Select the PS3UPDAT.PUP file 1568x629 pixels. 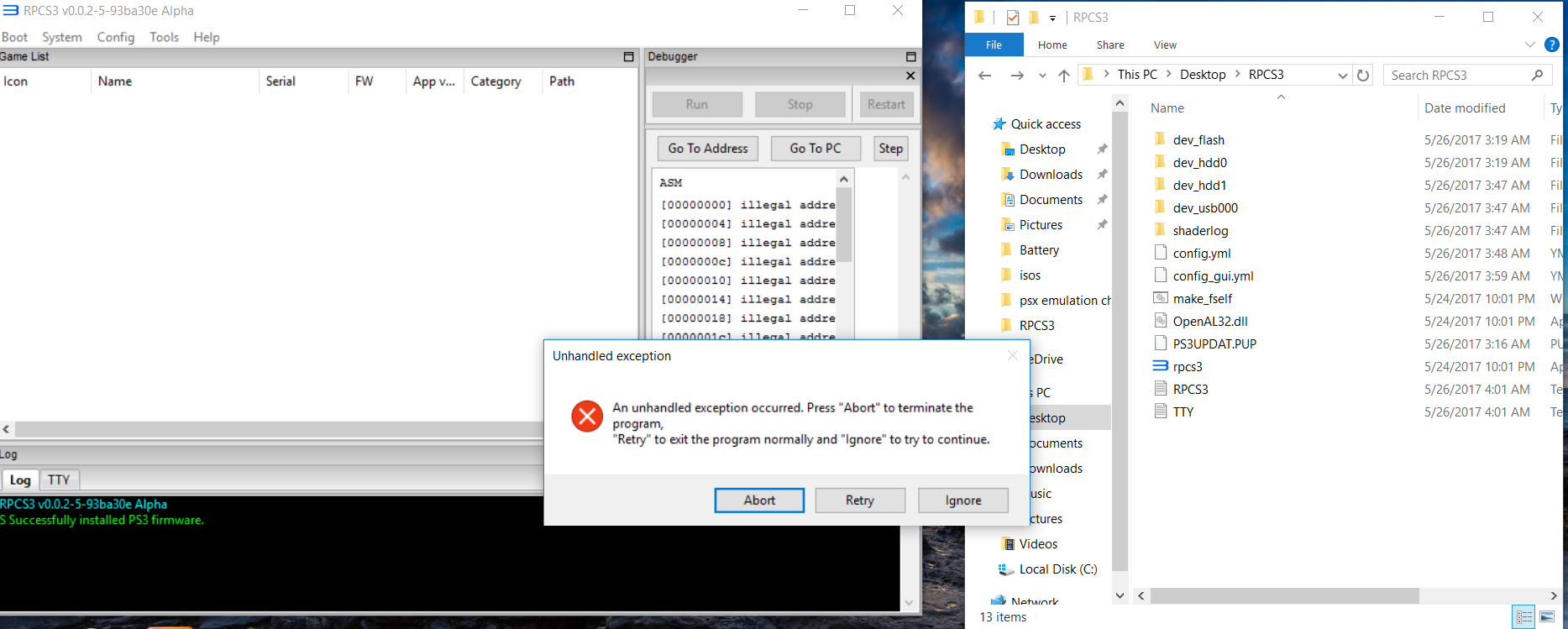click(1214, 343)
